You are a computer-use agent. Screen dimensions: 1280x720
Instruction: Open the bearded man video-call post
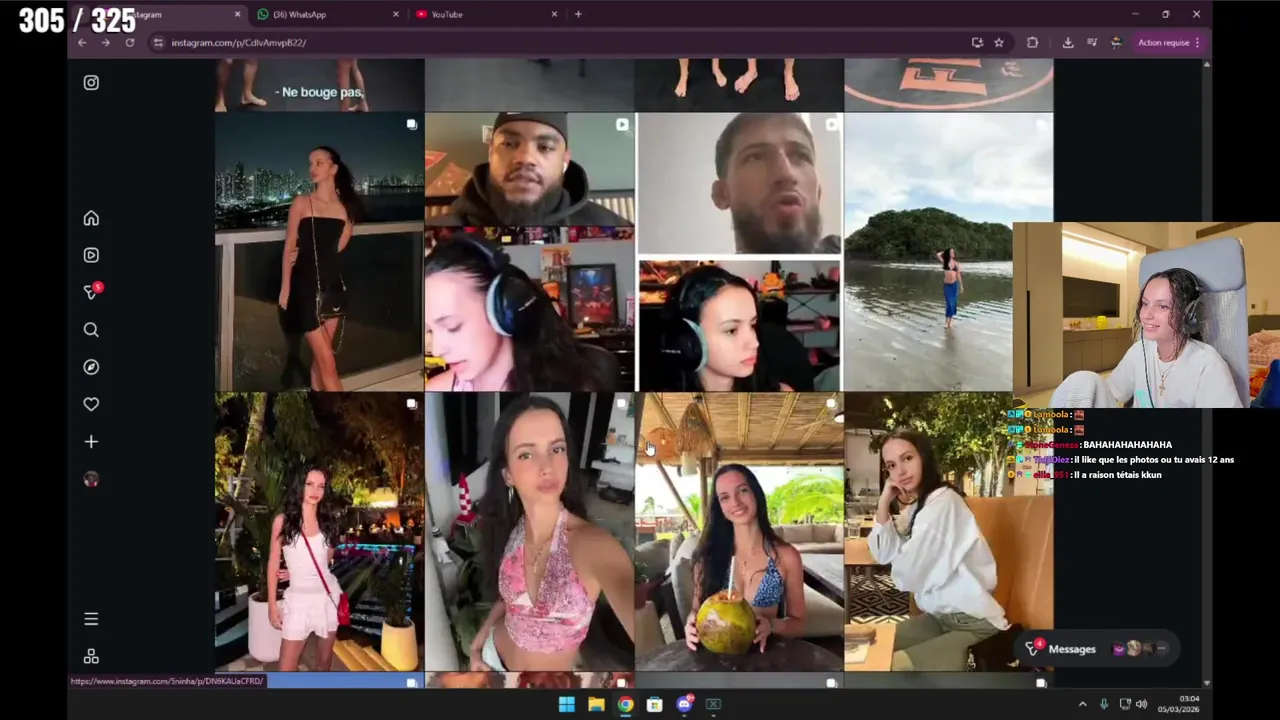[x=739, y=251]
